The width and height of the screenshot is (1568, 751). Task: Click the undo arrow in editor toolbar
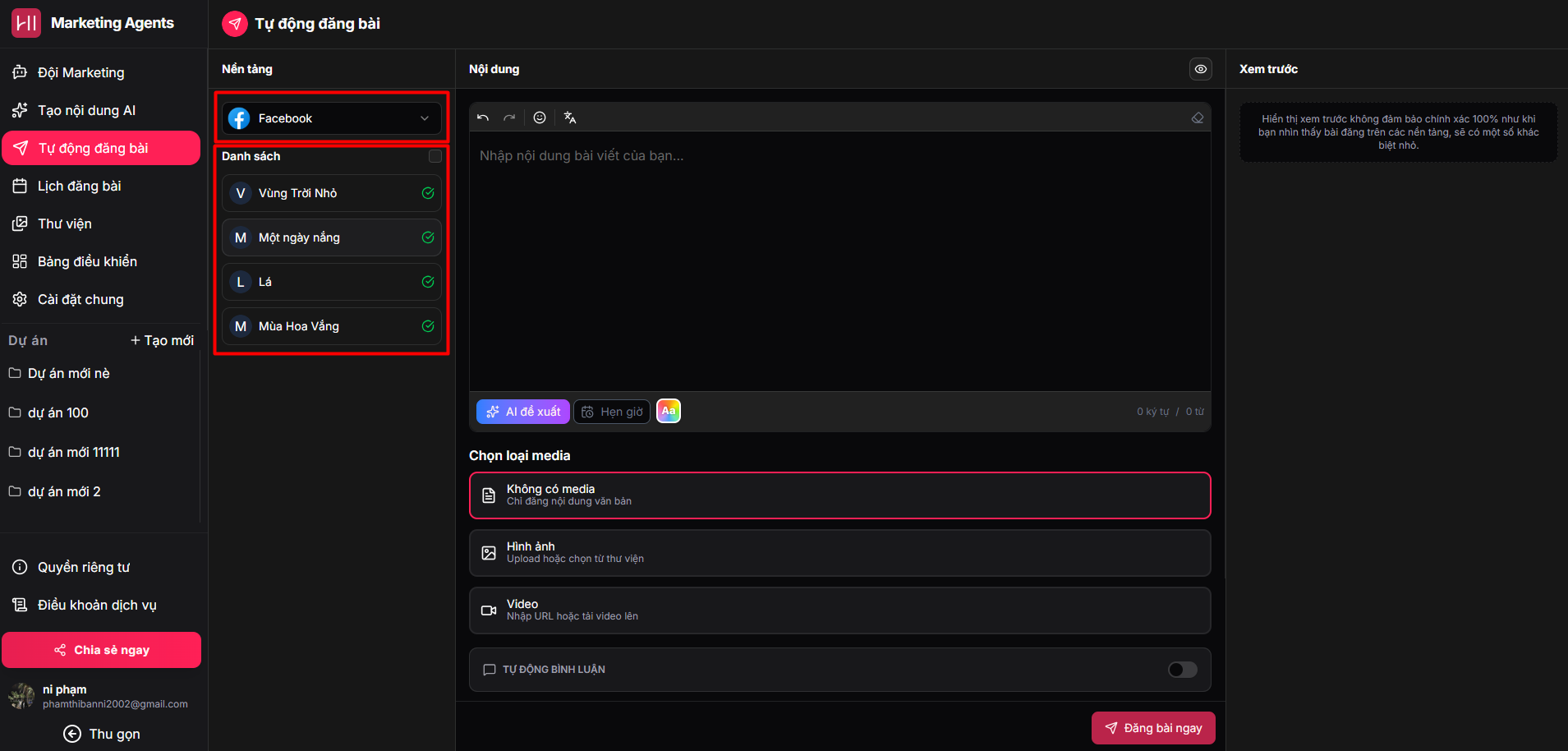click(x=483, y=117)
